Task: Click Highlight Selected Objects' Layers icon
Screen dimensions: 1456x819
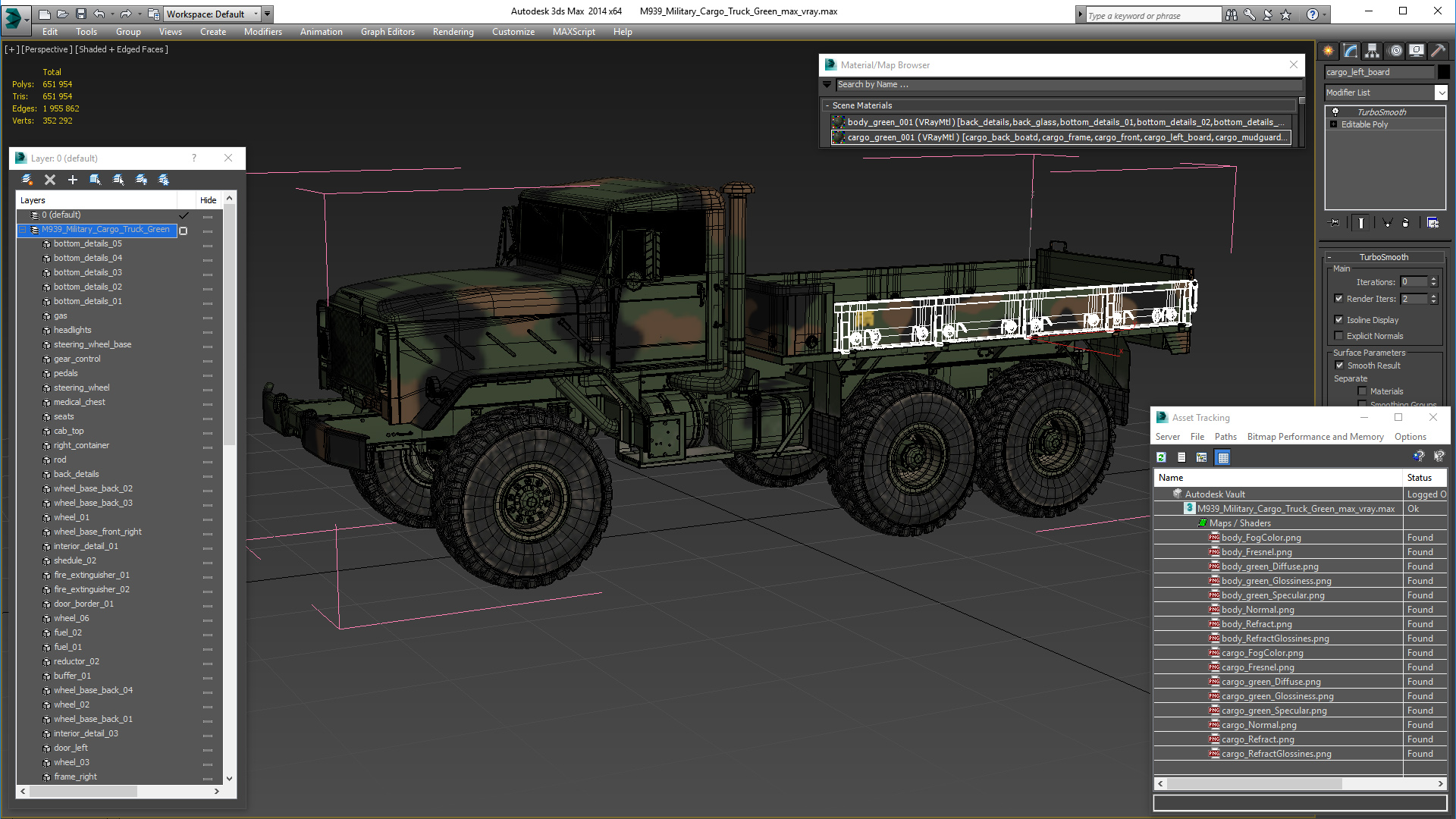Action: [118, 180]
